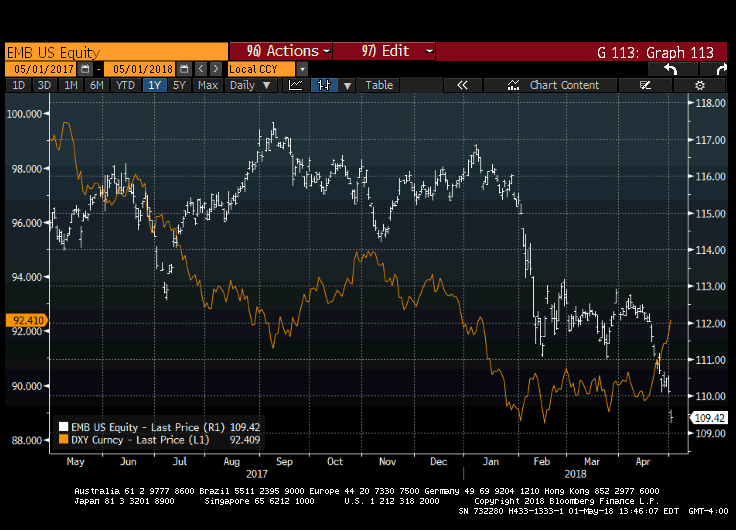
Task: Select the 1Y time range
Action: coord(154,85)
